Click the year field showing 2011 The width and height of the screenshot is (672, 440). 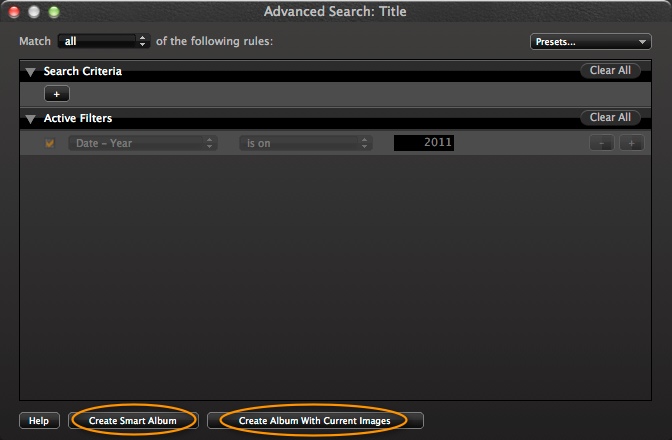coord(424,143)
